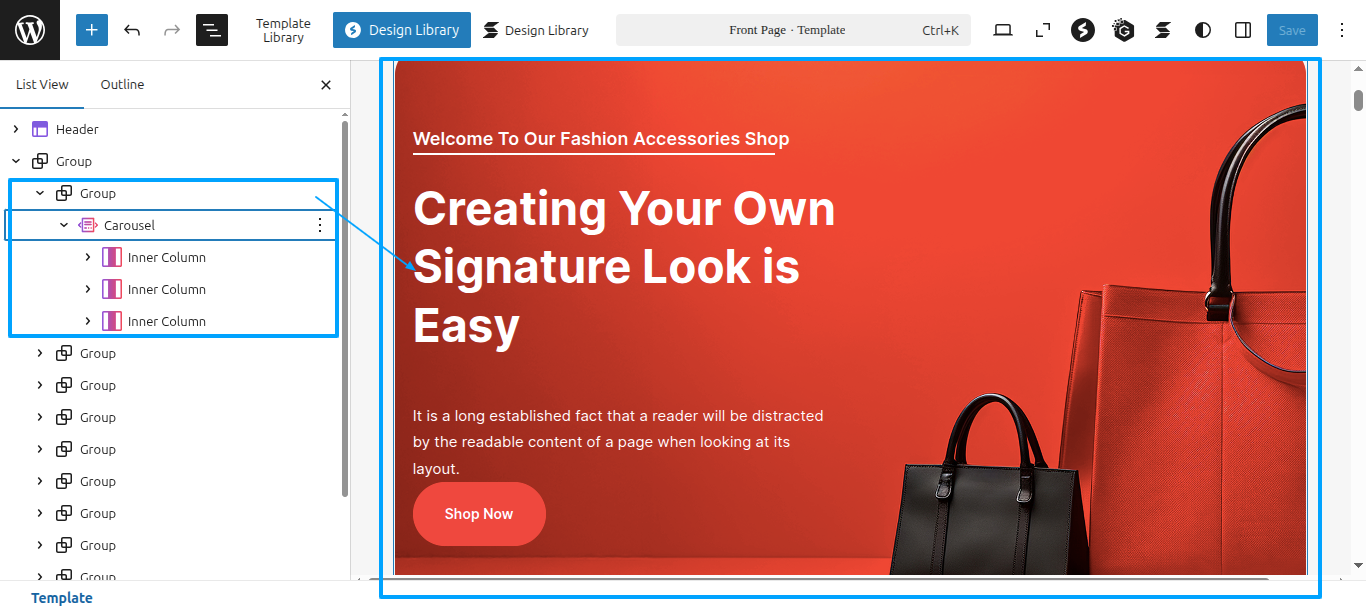Click the Carousel block options dots

coord(320,225)
